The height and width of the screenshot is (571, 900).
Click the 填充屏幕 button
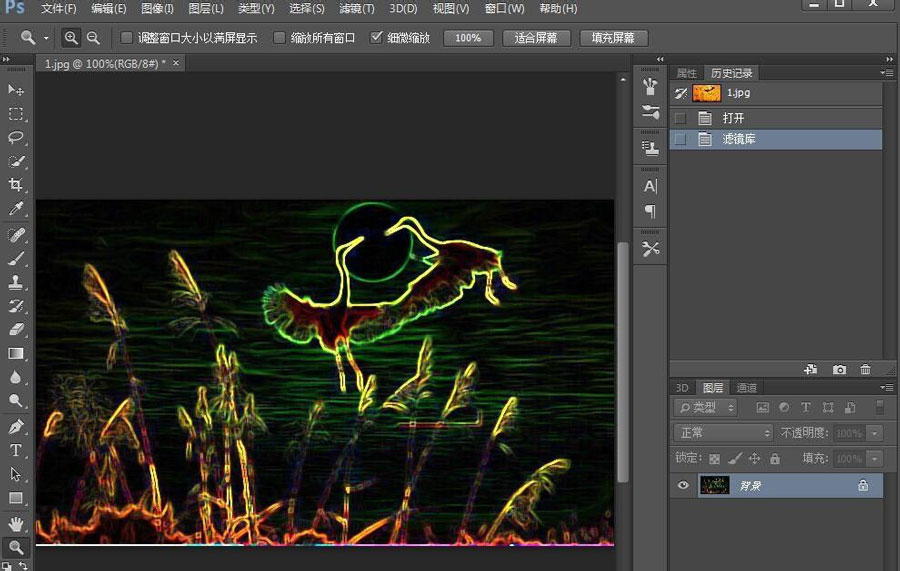[x=613, y=38]
